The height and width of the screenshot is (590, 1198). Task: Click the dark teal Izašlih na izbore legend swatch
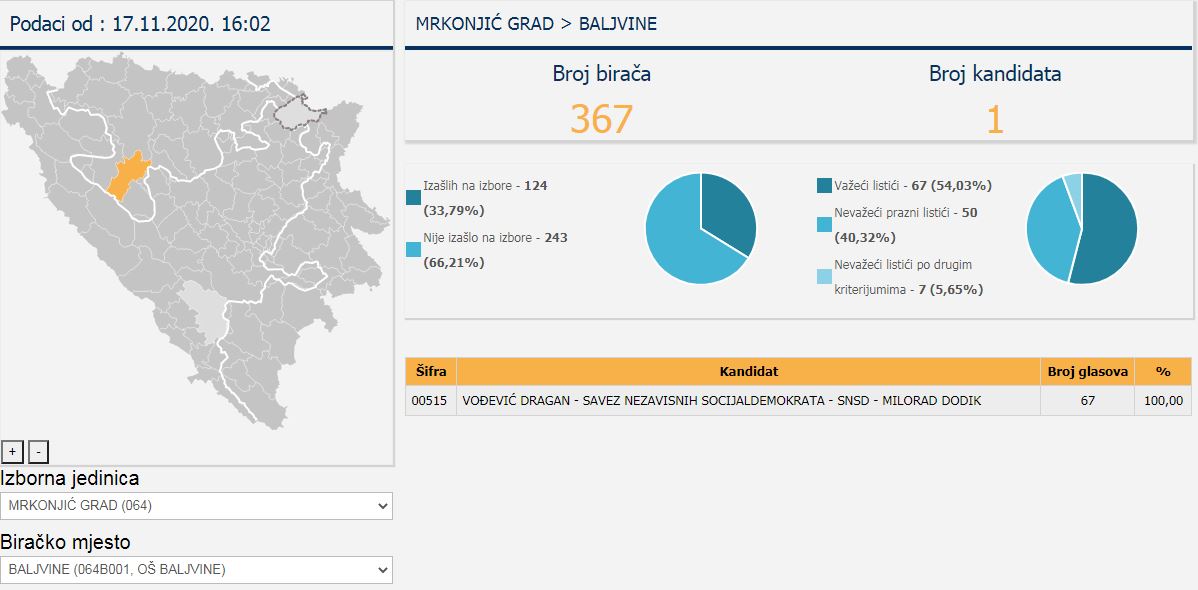click(x=414, y=197)
